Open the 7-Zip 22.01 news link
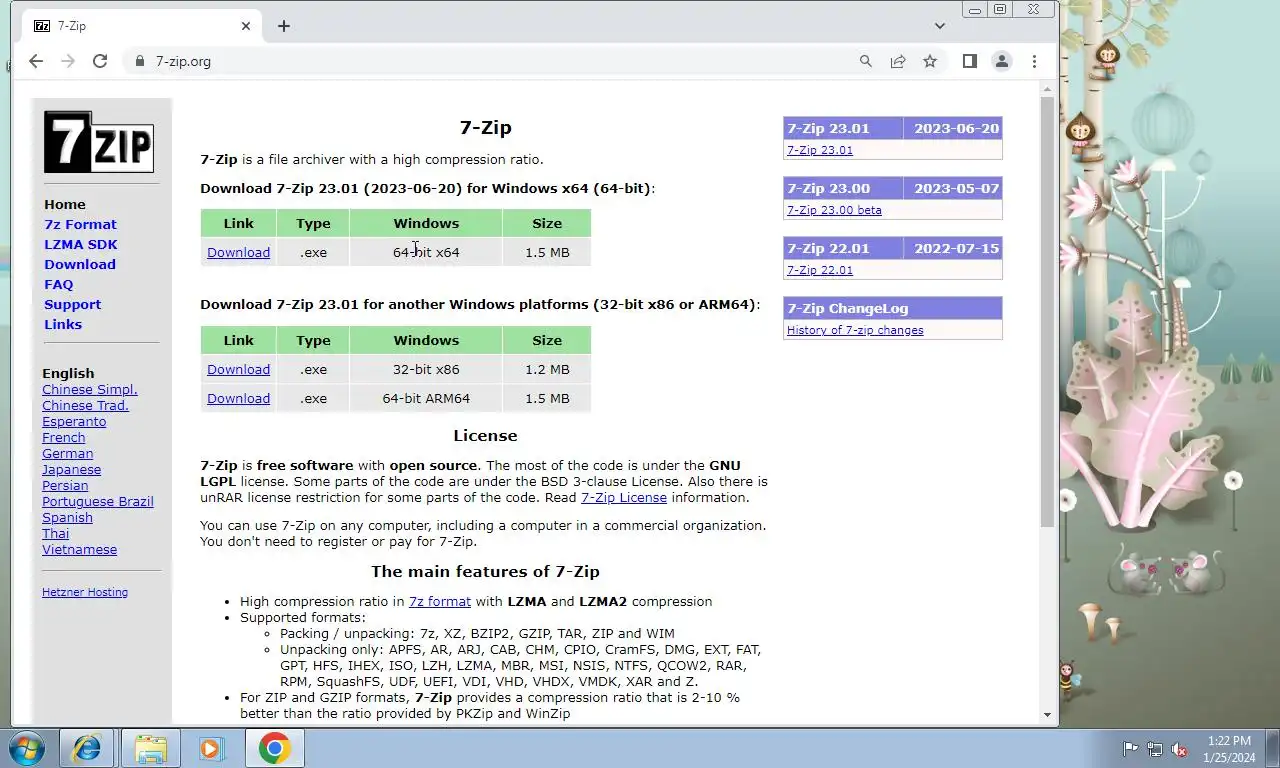The image size is (1280, 768). coord(820,270)
